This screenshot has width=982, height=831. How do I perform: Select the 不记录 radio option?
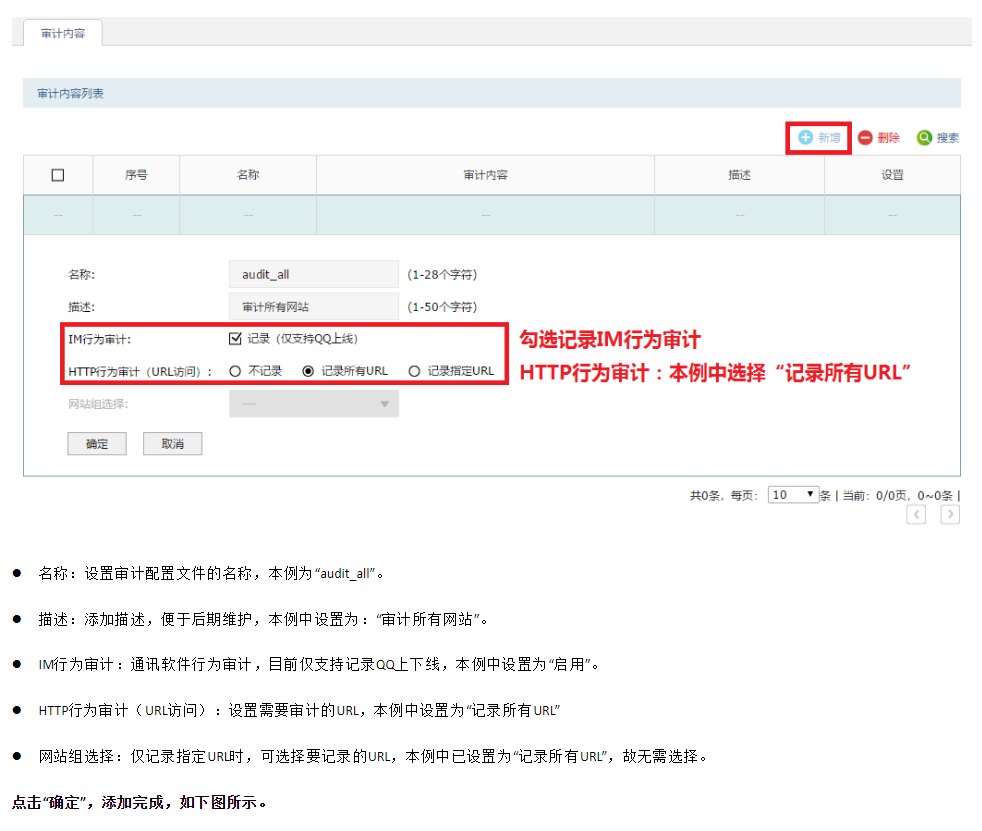[236, 371]
